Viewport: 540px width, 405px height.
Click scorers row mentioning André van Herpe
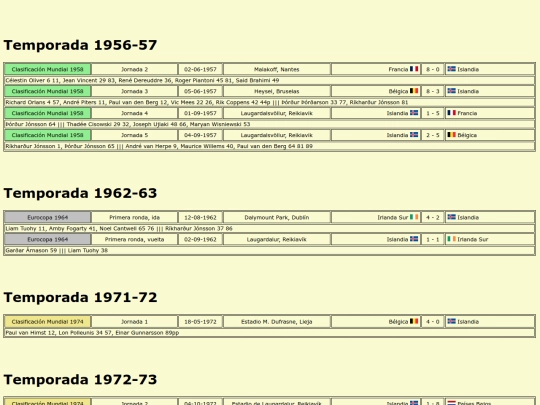coord(270,146)
